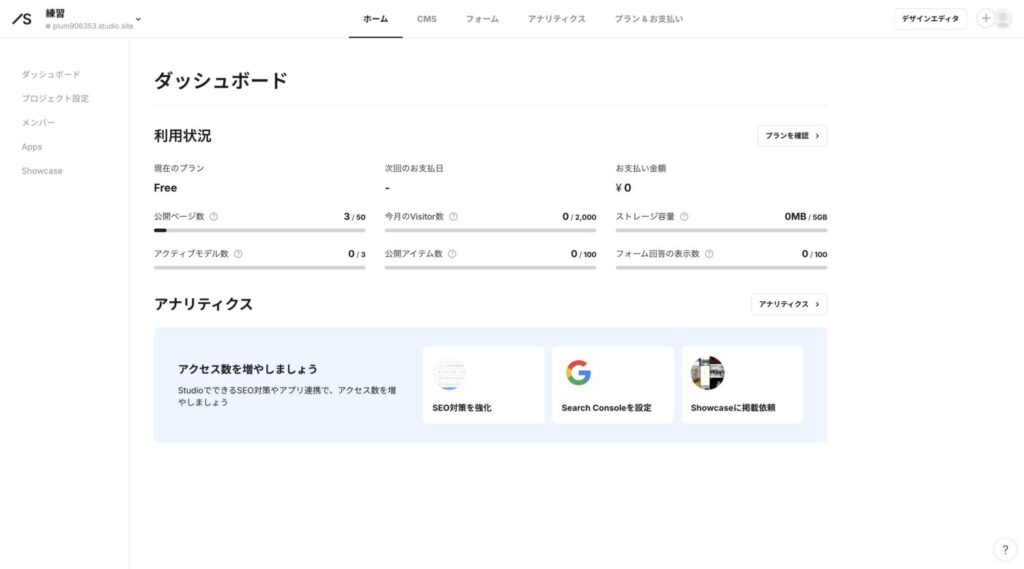Open the help question mark button
Image resolution: width=1024 pixels, height=569 pixels.
coord(1004,549)
